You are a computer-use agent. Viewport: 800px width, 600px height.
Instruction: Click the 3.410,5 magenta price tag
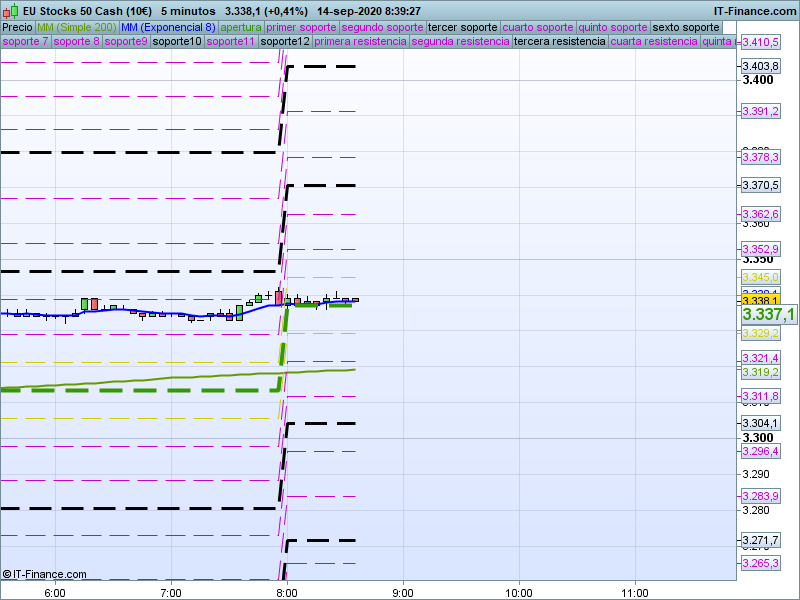(x=760, y=43)
